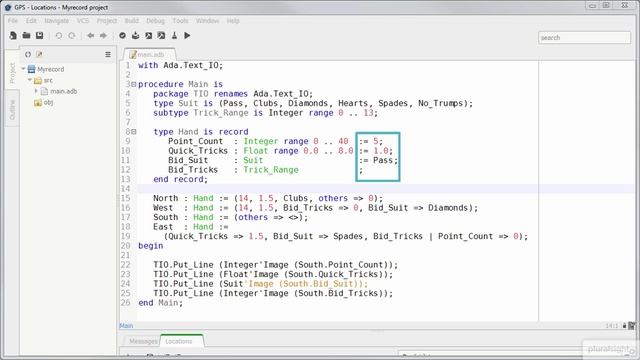Click 'Trick_Range' type on line 12

click(x=271, y=170)
